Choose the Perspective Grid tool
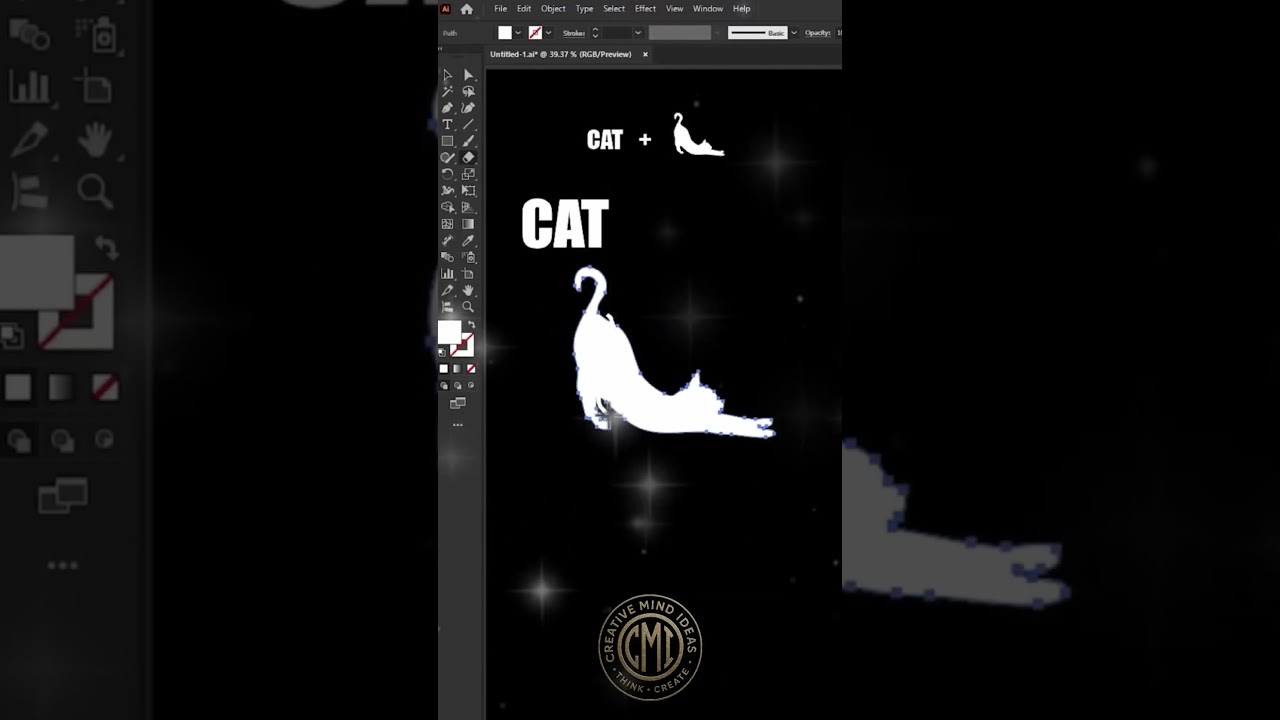1280x720 pixels. [x=468, y=207]
